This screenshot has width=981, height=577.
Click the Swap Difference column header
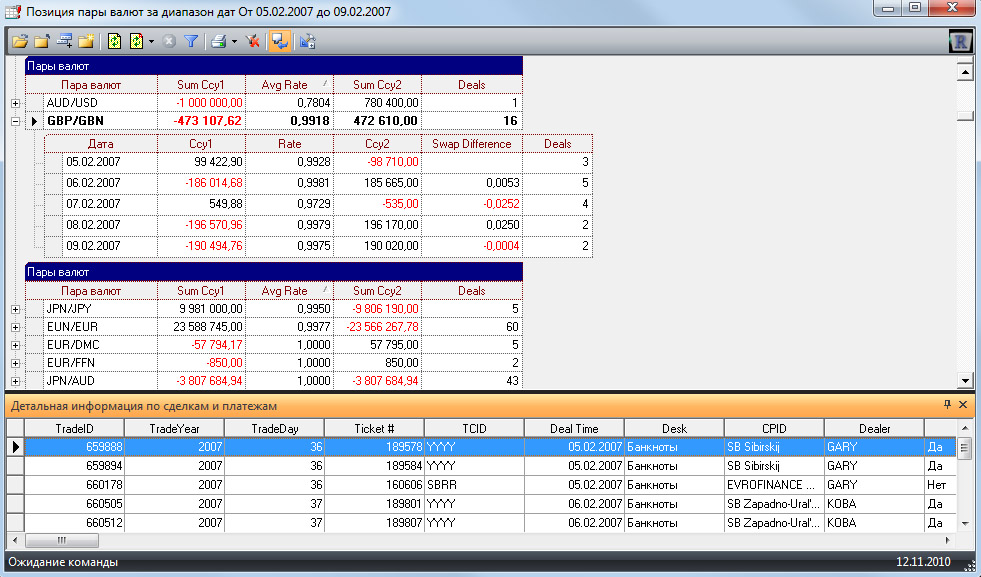pos(472,143)
